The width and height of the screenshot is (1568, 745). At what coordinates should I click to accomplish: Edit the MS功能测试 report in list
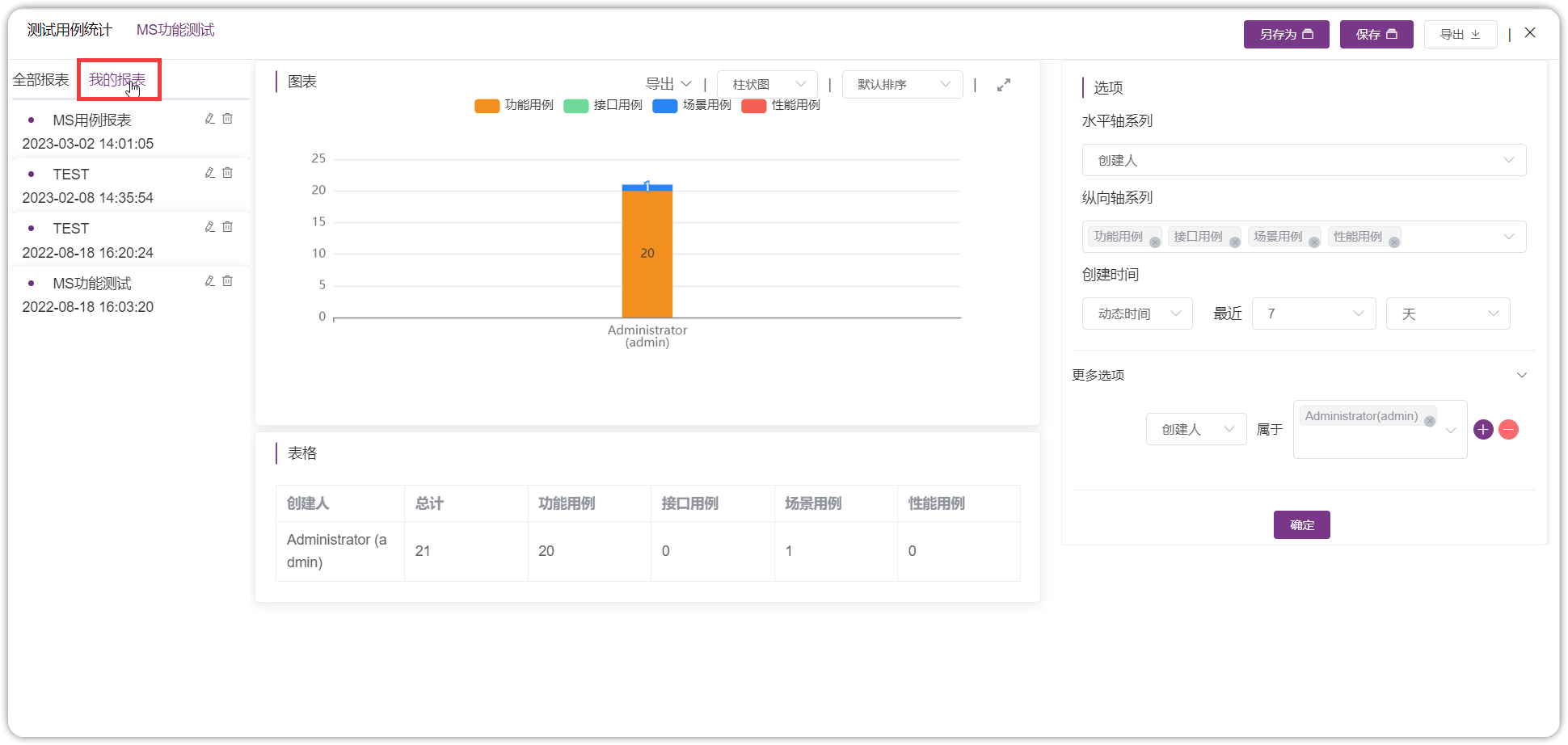[x=209, y=281]
